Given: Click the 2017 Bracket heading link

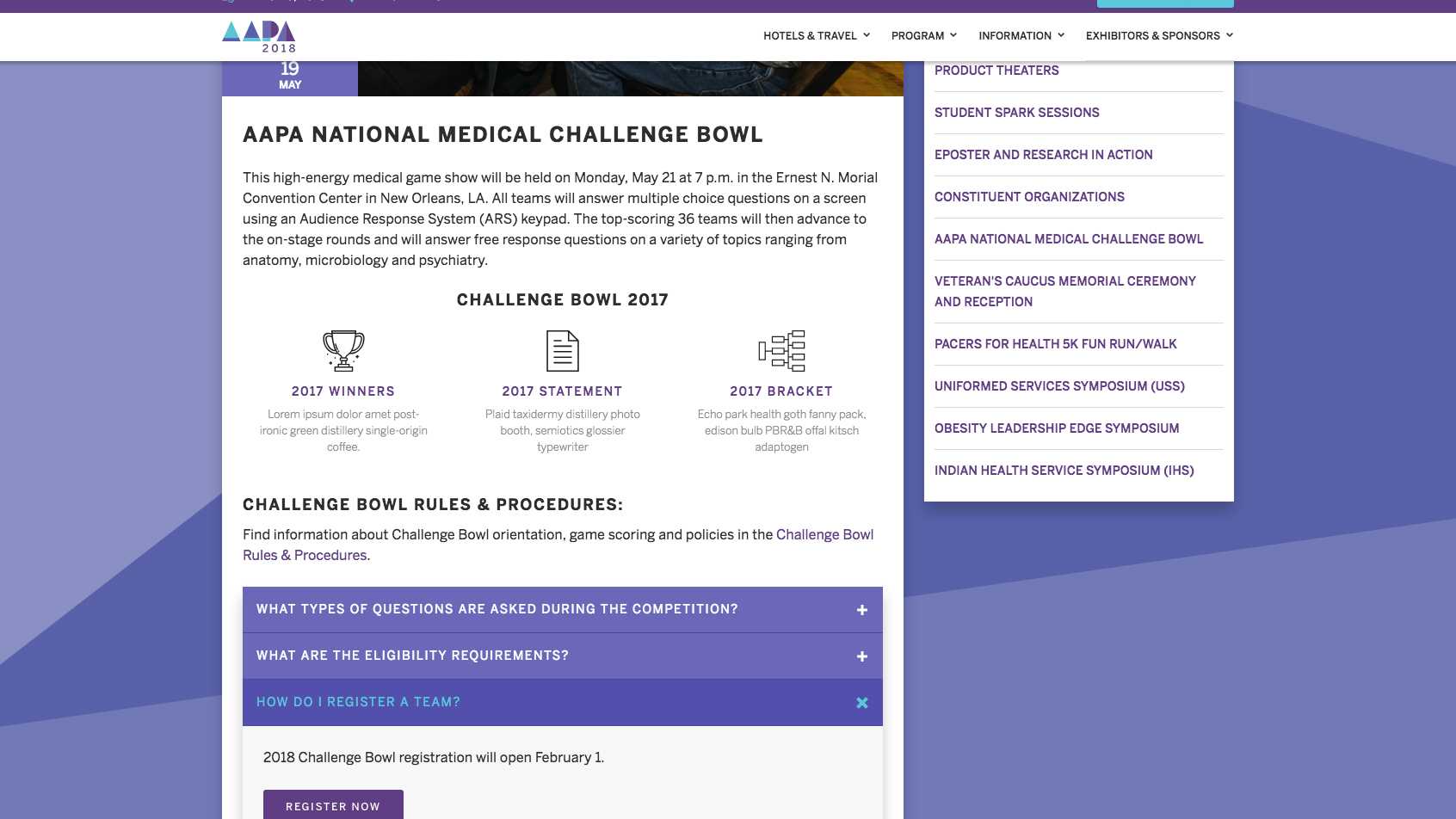Looking at the screenshot, I should [x=781, y=391].
